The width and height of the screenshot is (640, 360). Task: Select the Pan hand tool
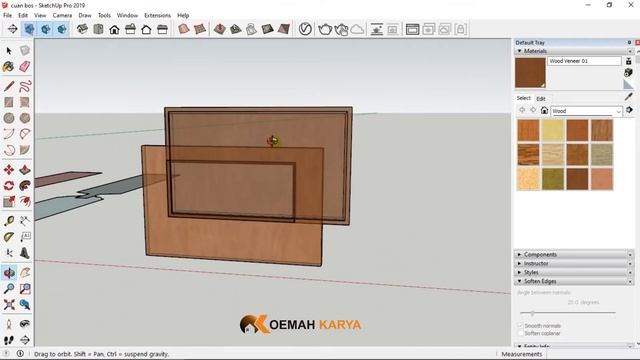click(25, 273)
